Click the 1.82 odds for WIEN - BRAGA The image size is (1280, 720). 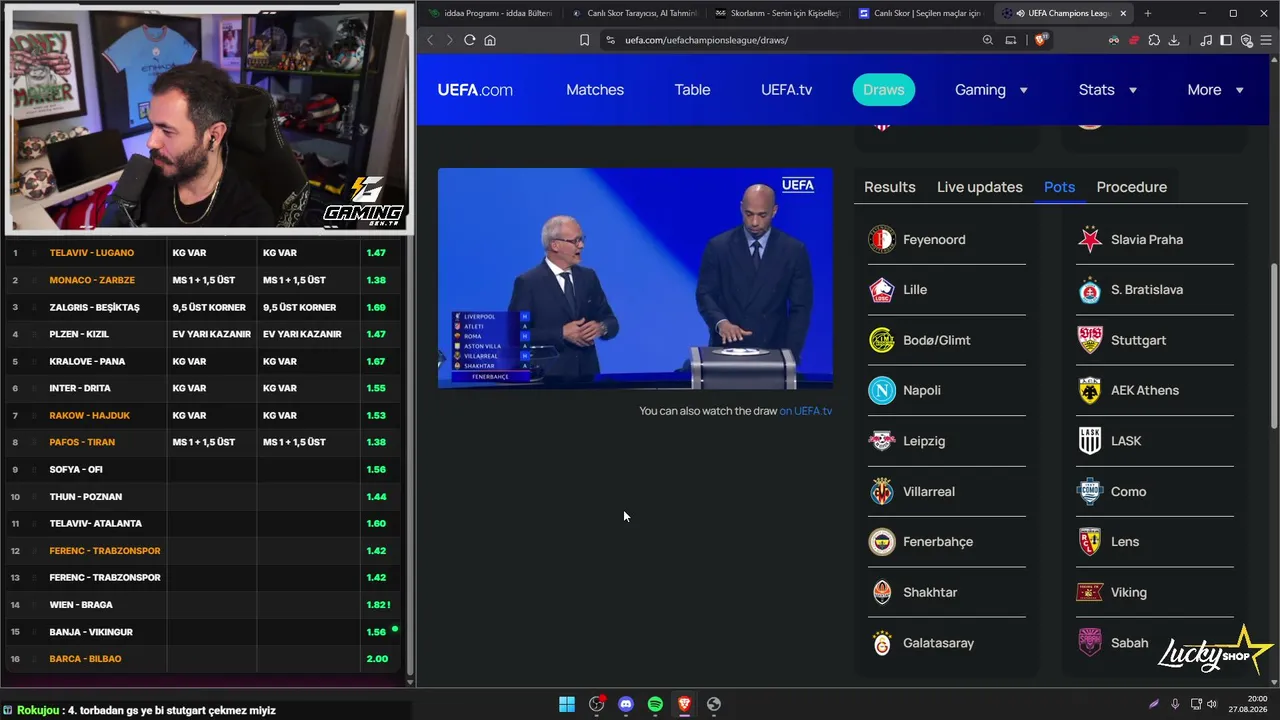tap(377, 605)
